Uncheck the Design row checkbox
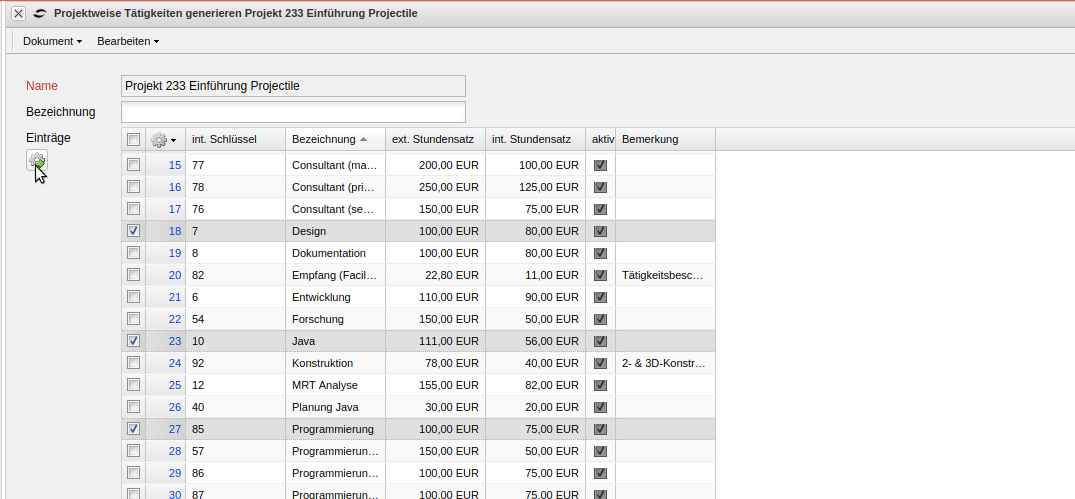 tap(134, 231)
